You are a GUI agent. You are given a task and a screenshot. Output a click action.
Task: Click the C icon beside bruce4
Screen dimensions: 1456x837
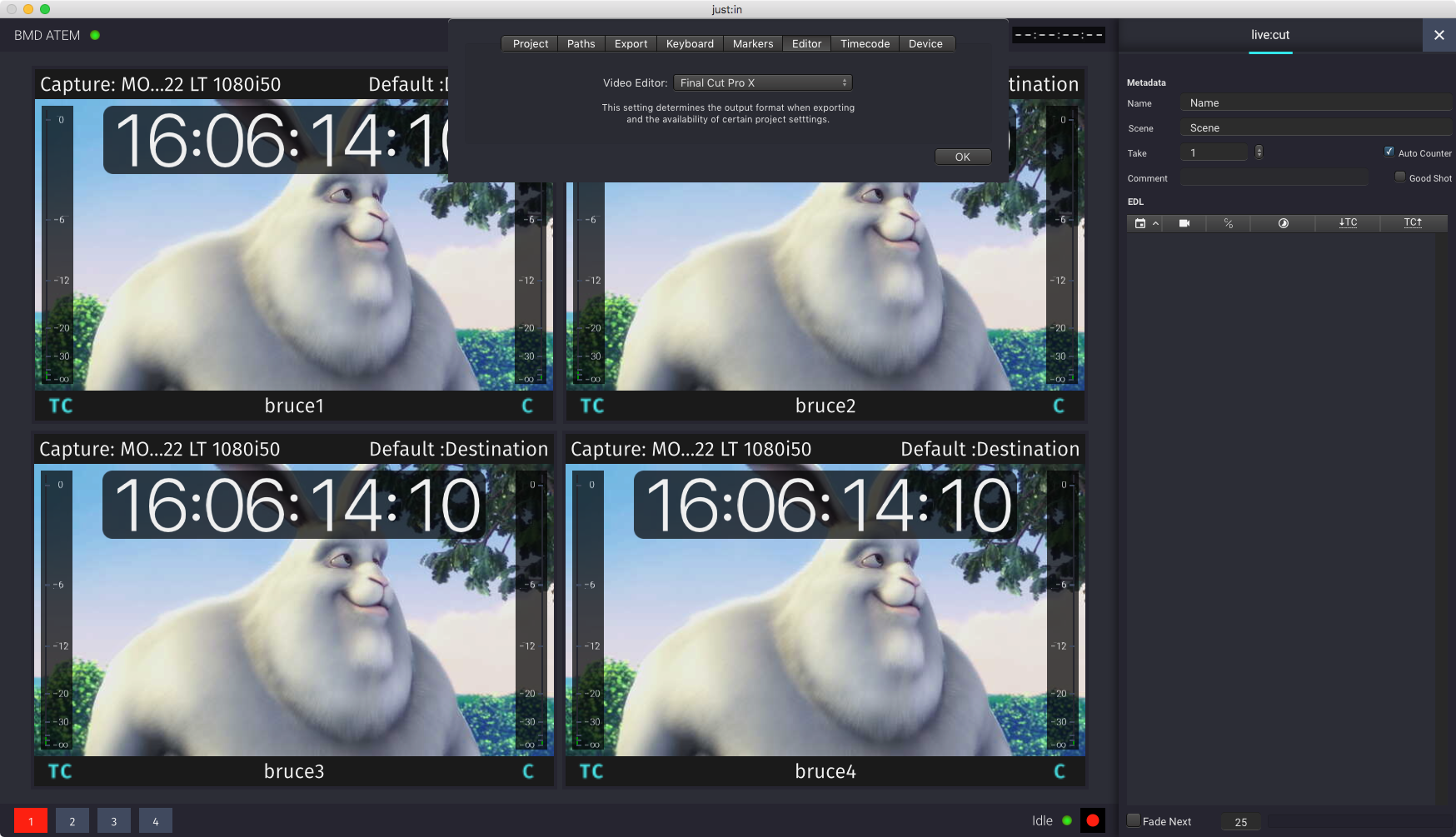(x=1059, y=772)
